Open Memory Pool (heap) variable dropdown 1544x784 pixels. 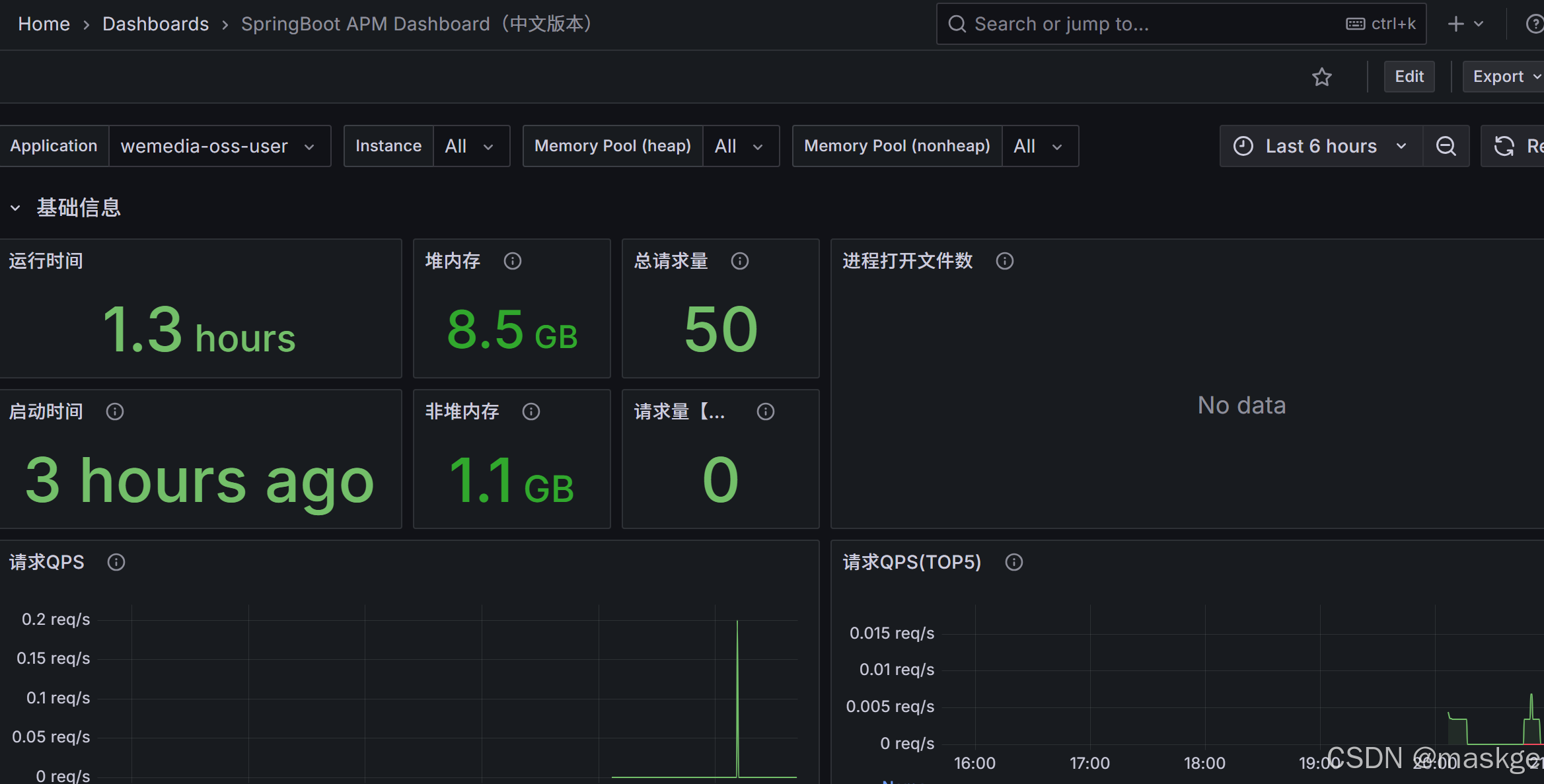[x=740, y=146]
